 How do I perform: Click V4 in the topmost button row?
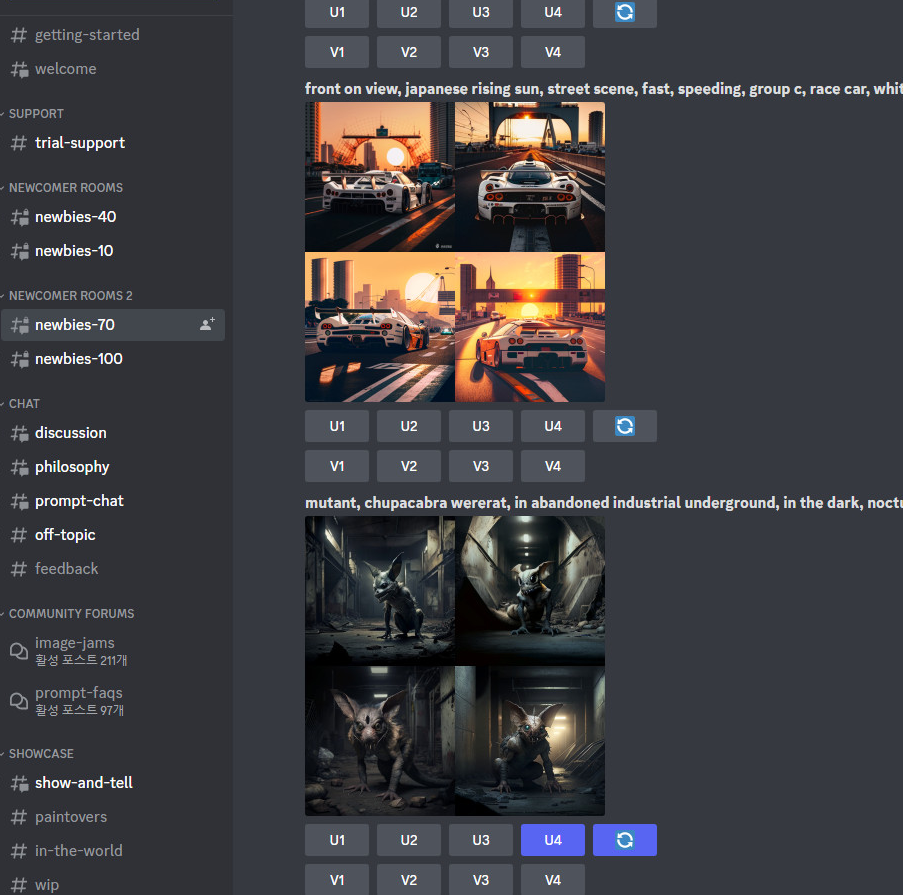click(553, 52)
